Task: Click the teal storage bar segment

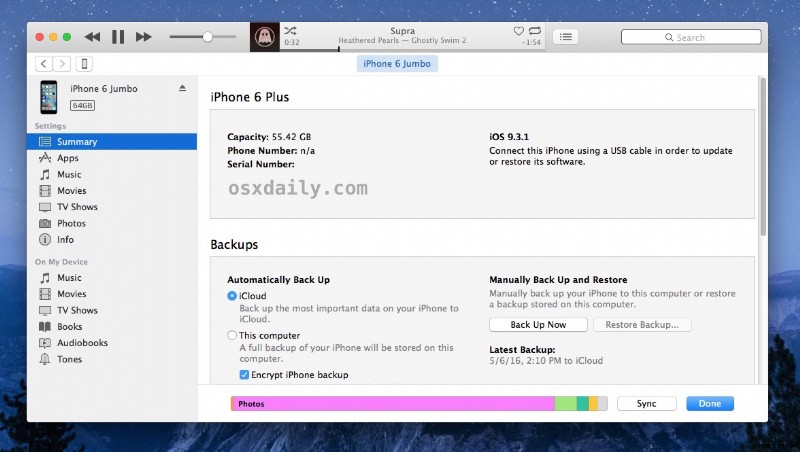Action: (x=583, y=404)
